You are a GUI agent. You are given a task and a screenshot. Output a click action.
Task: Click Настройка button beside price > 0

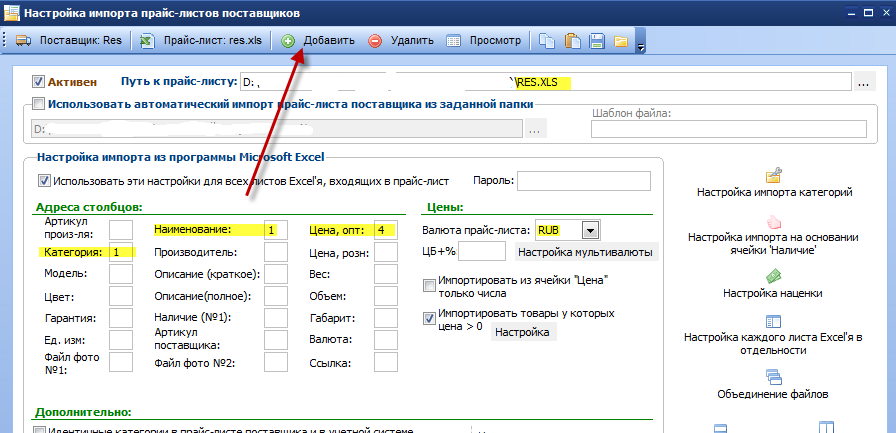pyautogui.click(x=524, y=332)
